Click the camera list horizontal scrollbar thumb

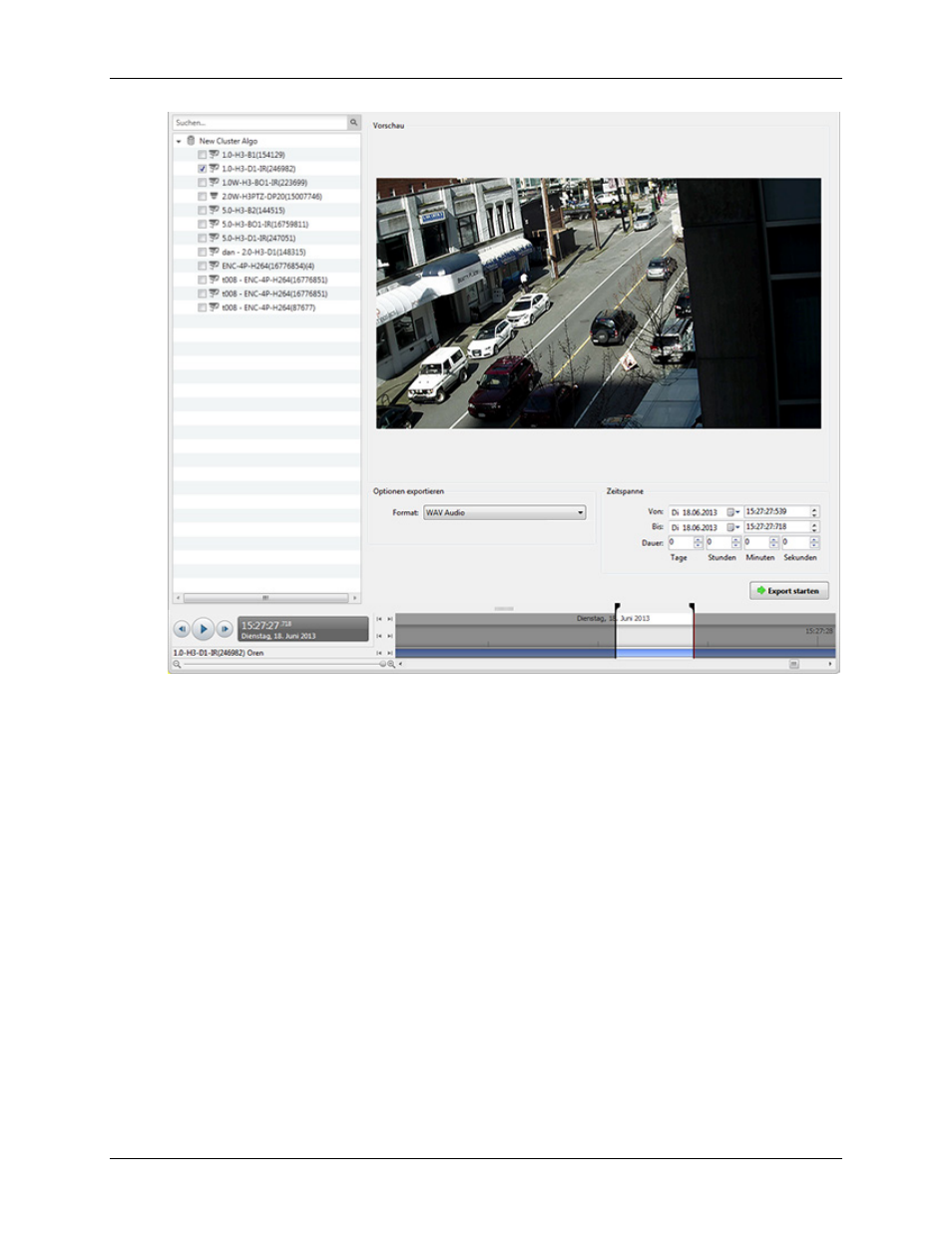[265, 598]
